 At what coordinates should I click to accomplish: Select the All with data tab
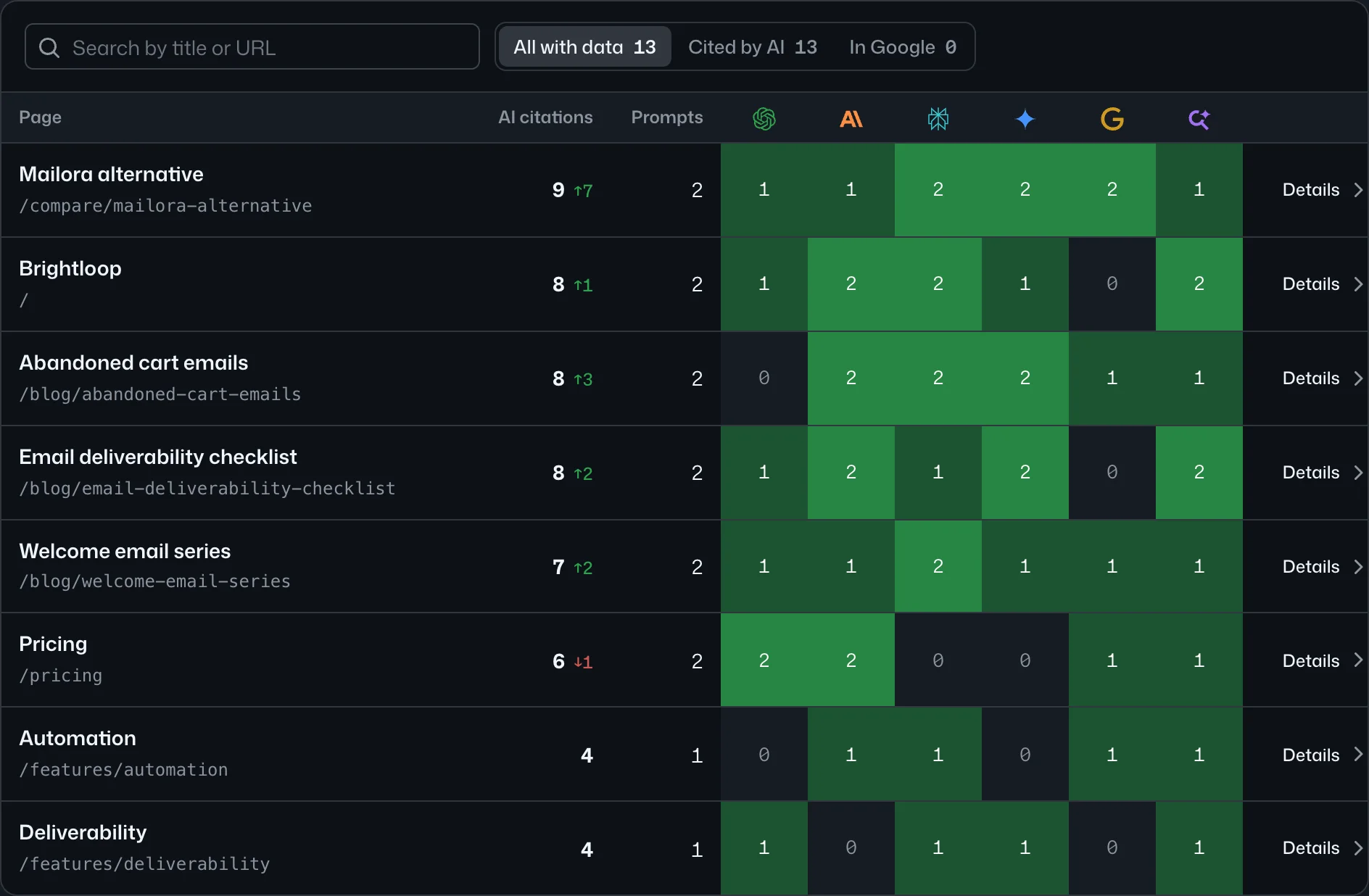[x=584, y=47]
